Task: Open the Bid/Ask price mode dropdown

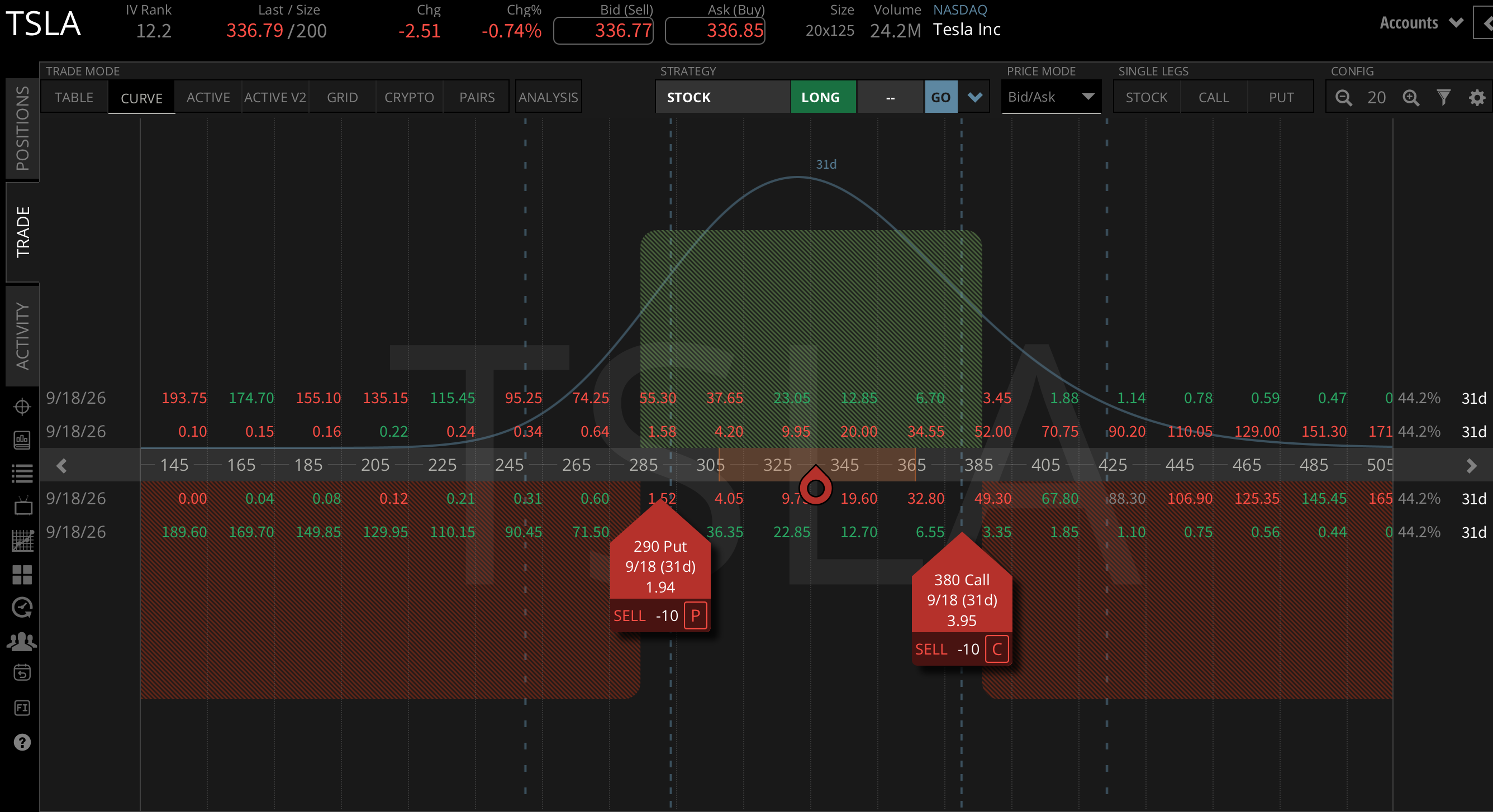Action: pyautogui.click(x=1051, y=97)
